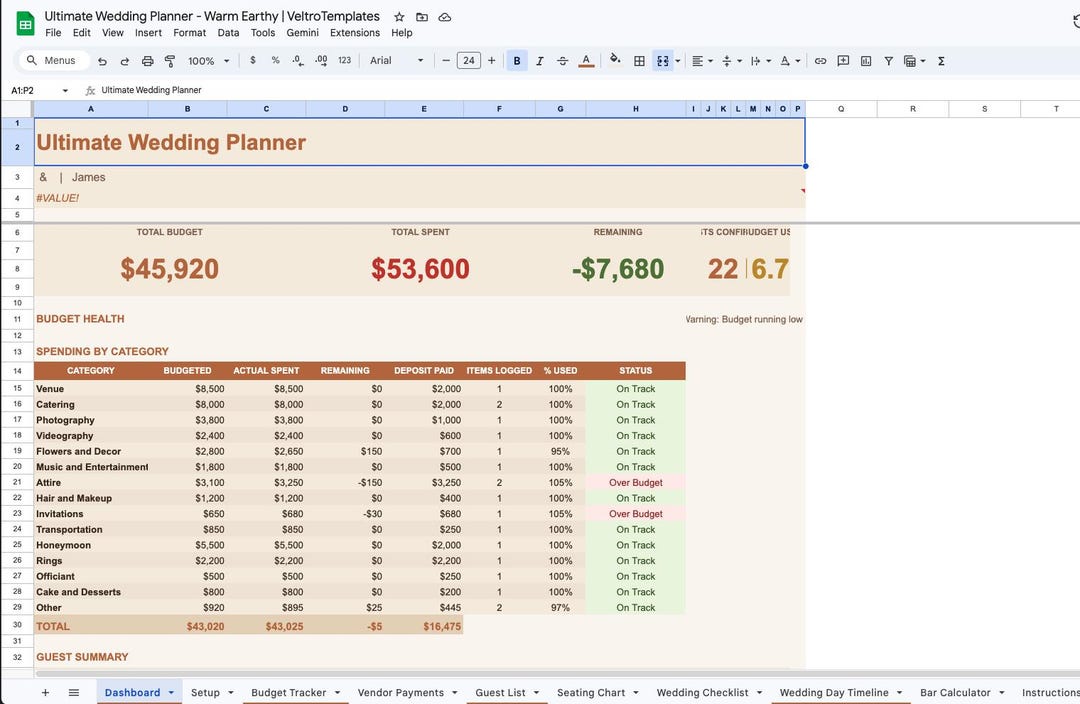Star the document

coord(399,17)
